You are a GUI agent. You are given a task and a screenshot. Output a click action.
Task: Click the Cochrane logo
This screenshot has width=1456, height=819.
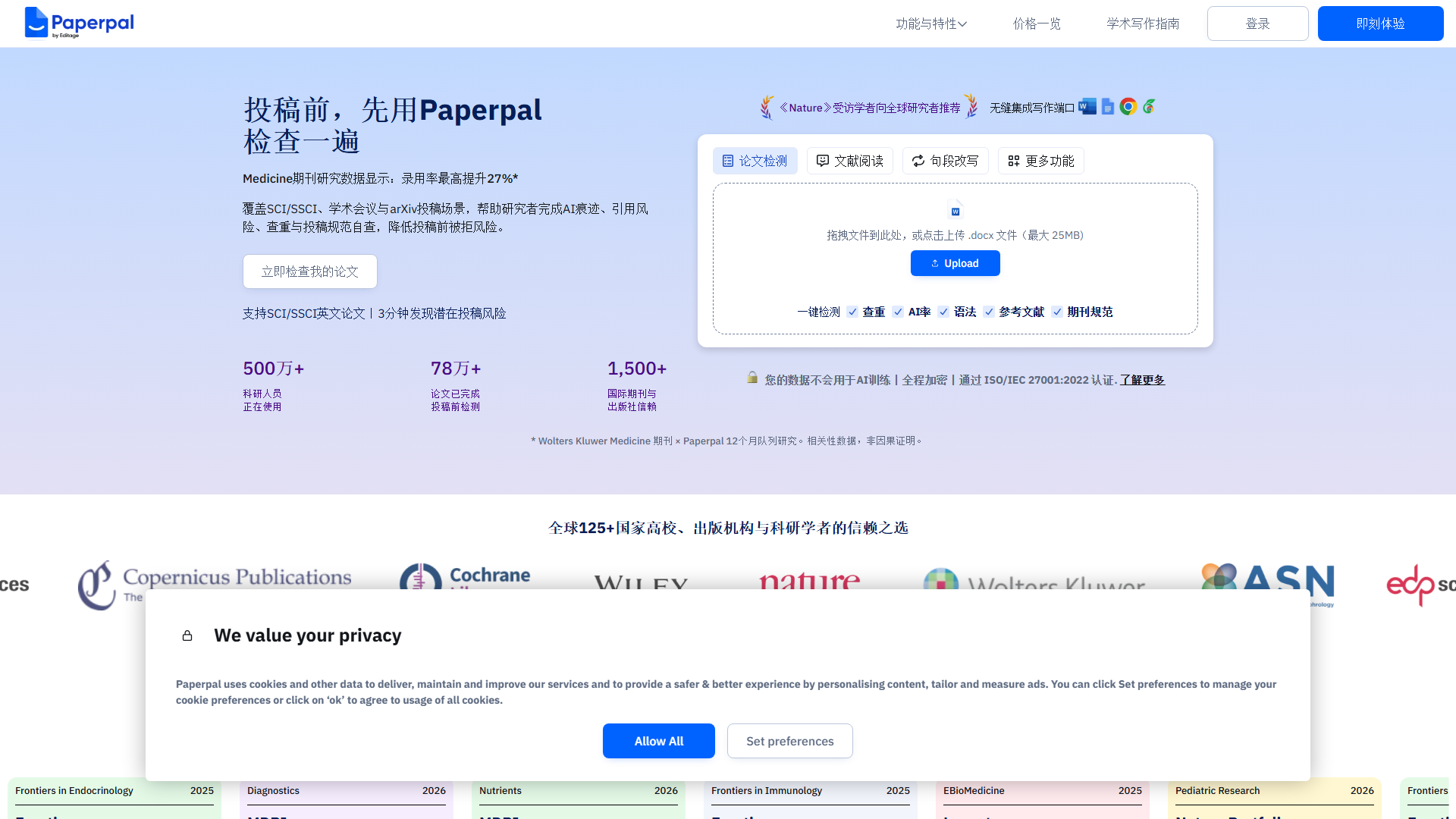pos(465,576)
